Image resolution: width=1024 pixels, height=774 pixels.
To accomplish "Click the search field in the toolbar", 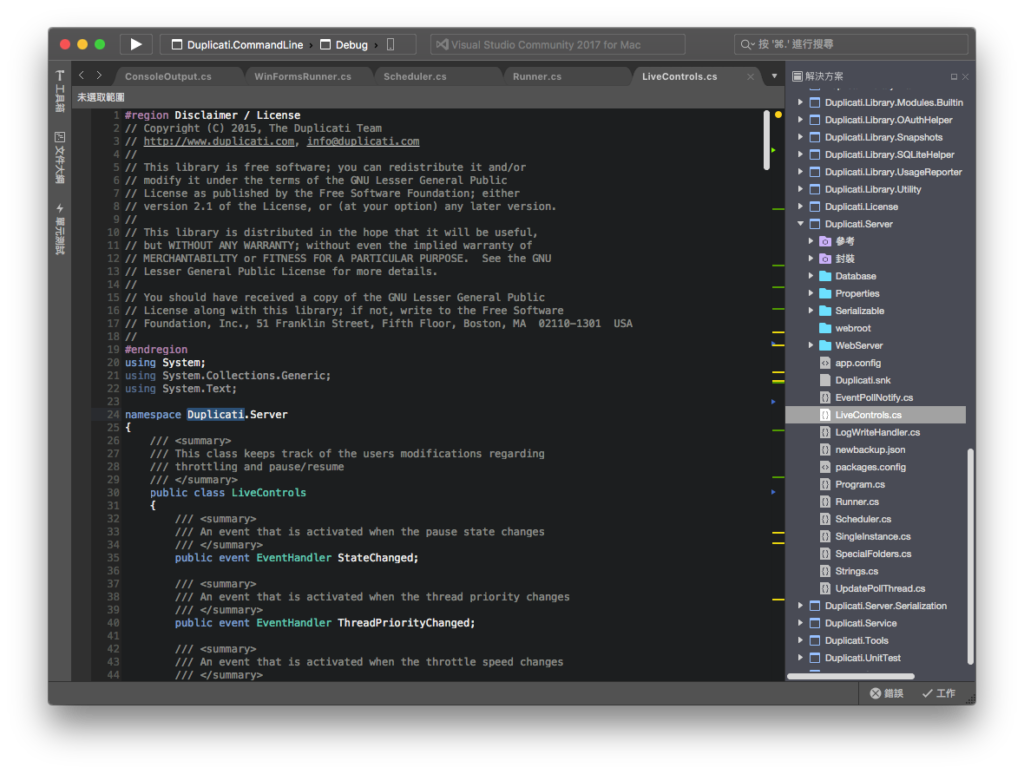I will pos(851,44).
